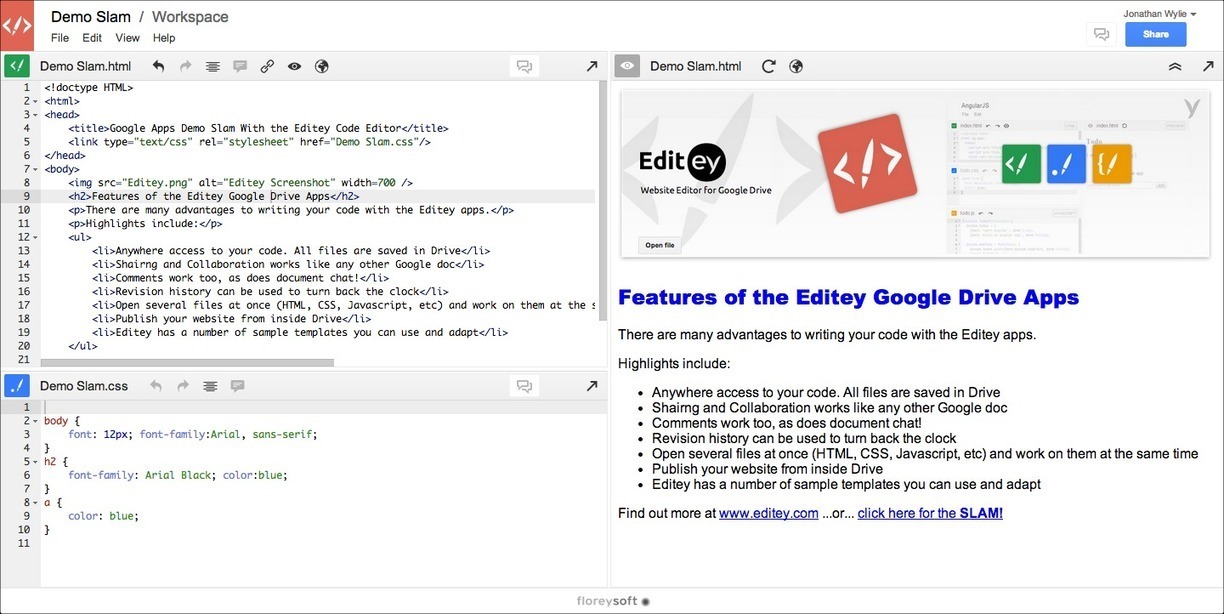Pop out the preview pane with arrow icon
This screenshot has height=614, width=1224.
pyautogui.click(x=1207, y=67)
